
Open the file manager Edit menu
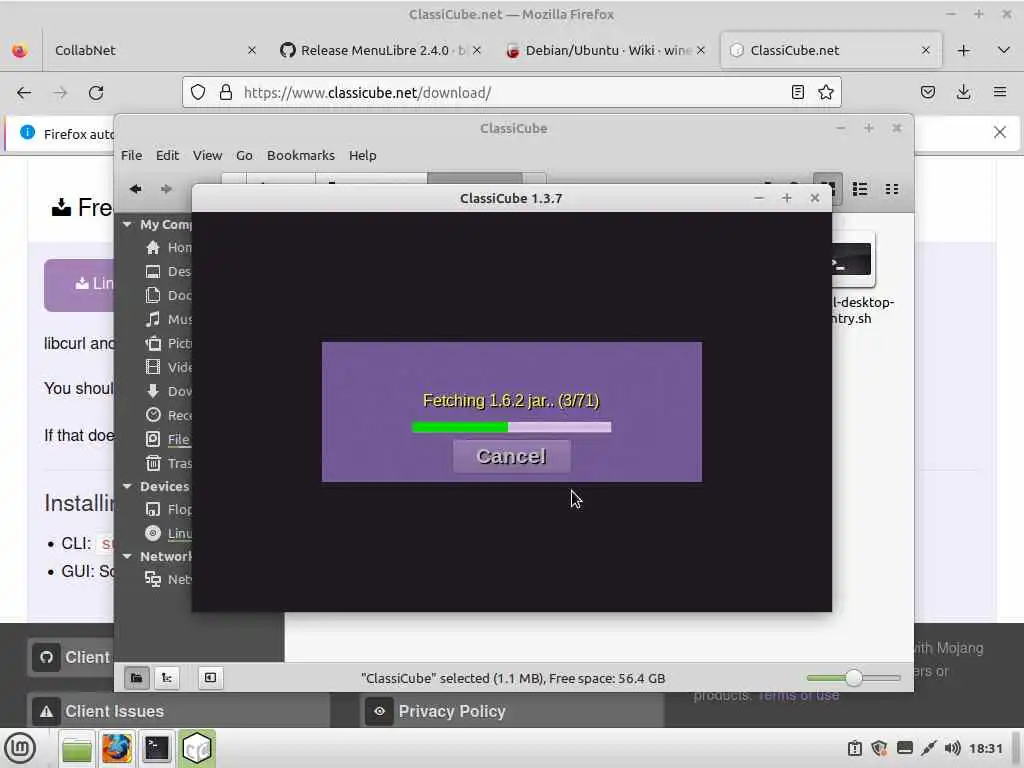click(x=167, y=155)
